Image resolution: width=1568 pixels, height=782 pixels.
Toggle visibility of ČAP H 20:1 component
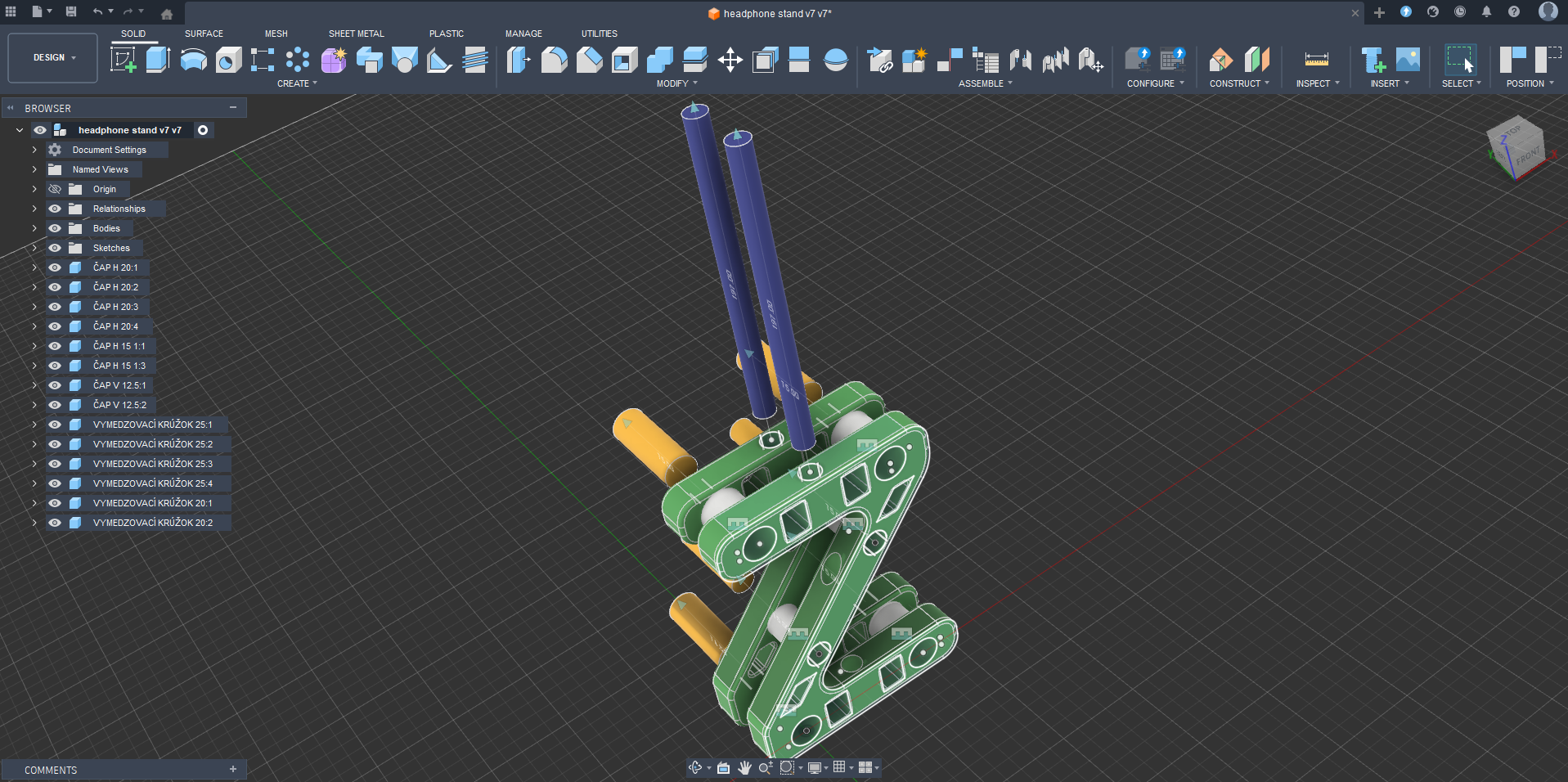pos(55,267)
